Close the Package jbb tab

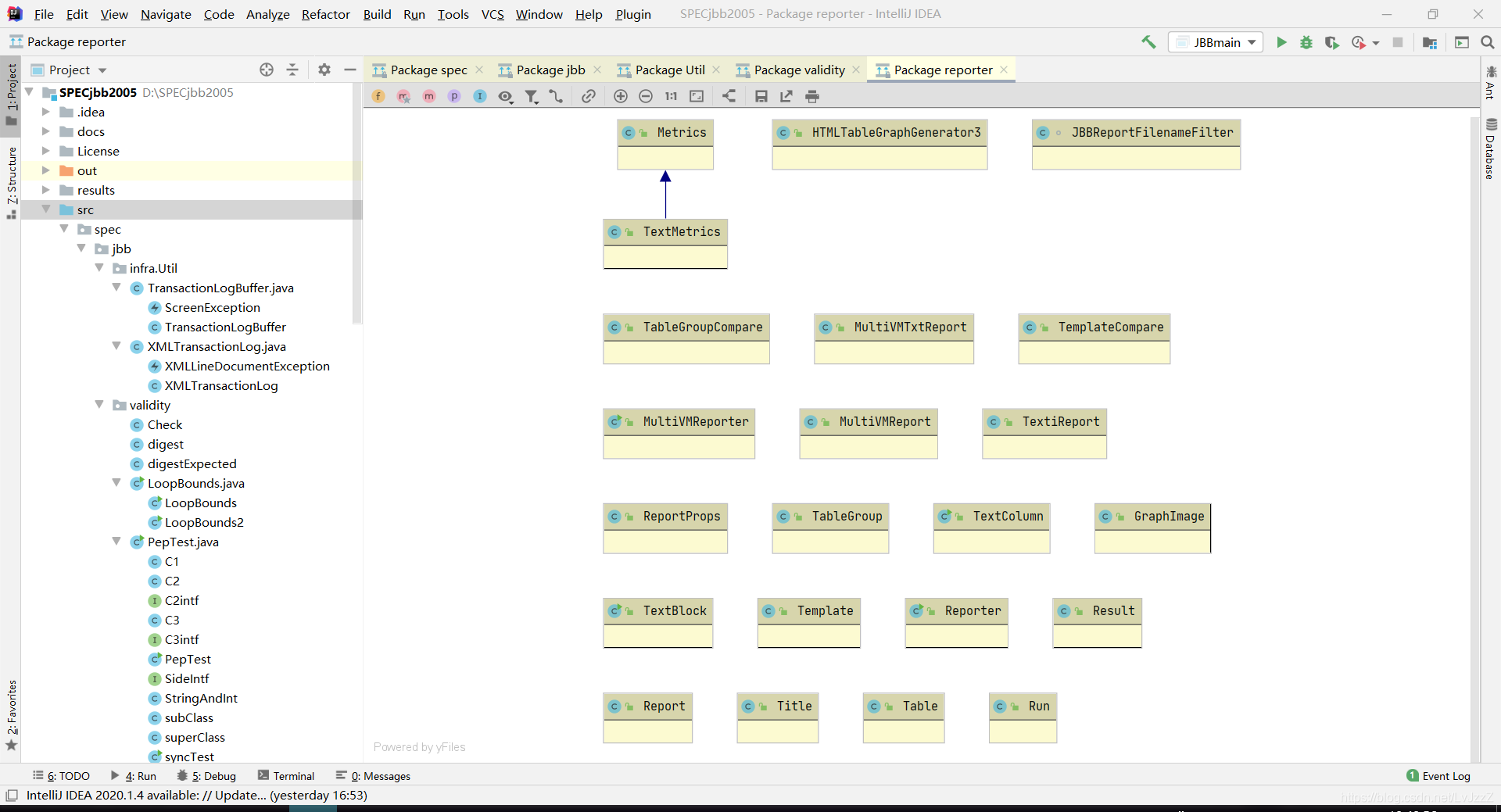click(597, 70)
